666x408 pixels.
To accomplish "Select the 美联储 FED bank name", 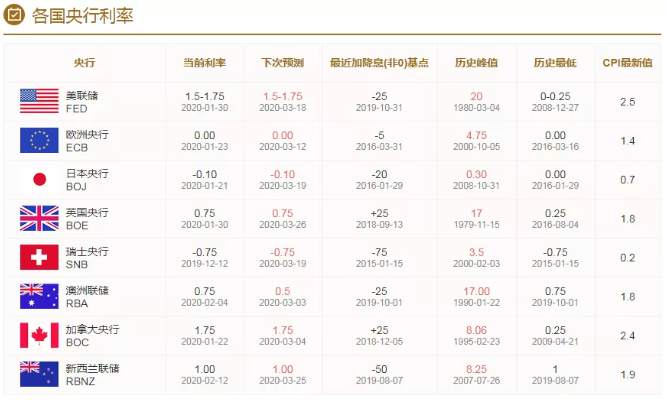I will [82, 102].
